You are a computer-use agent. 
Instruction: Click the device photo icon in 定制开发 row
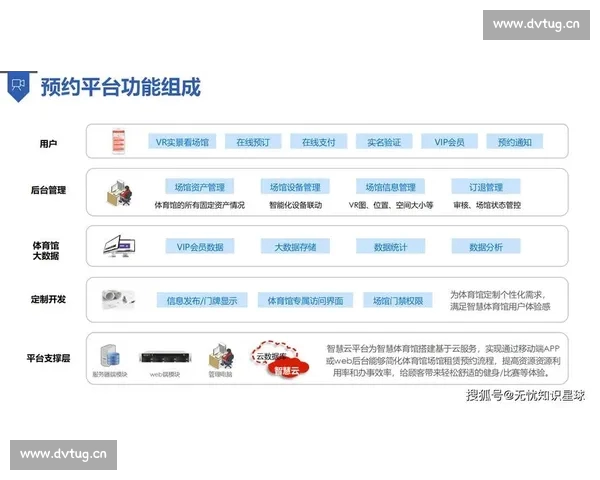pyautogui.click(x=118, y=300)
